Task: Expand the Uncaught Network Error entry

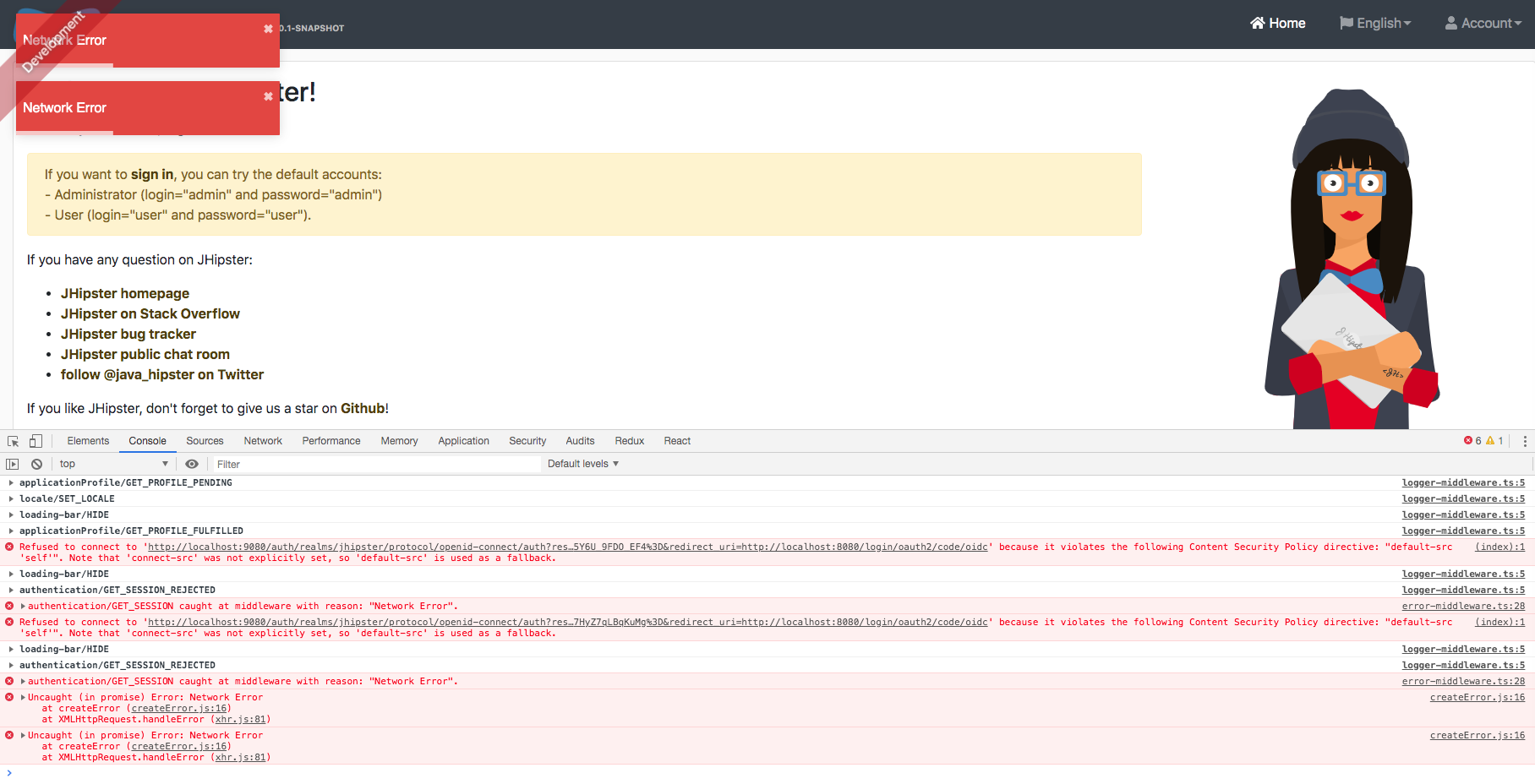Action: [x=23, y=697]
